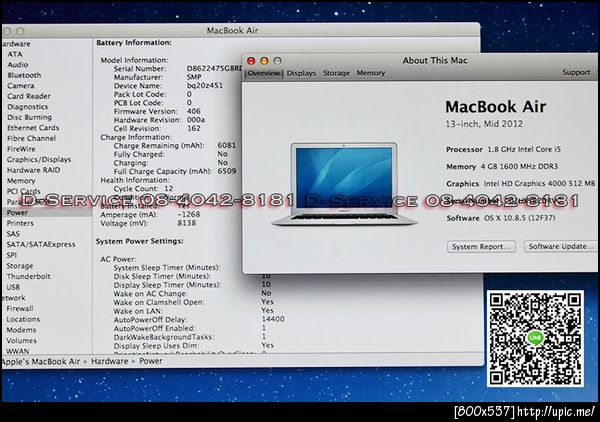This screenshot has width=600, height=422.
Task: Click Apple's MacBook Air in the path bar
Action: click(41, 362)
